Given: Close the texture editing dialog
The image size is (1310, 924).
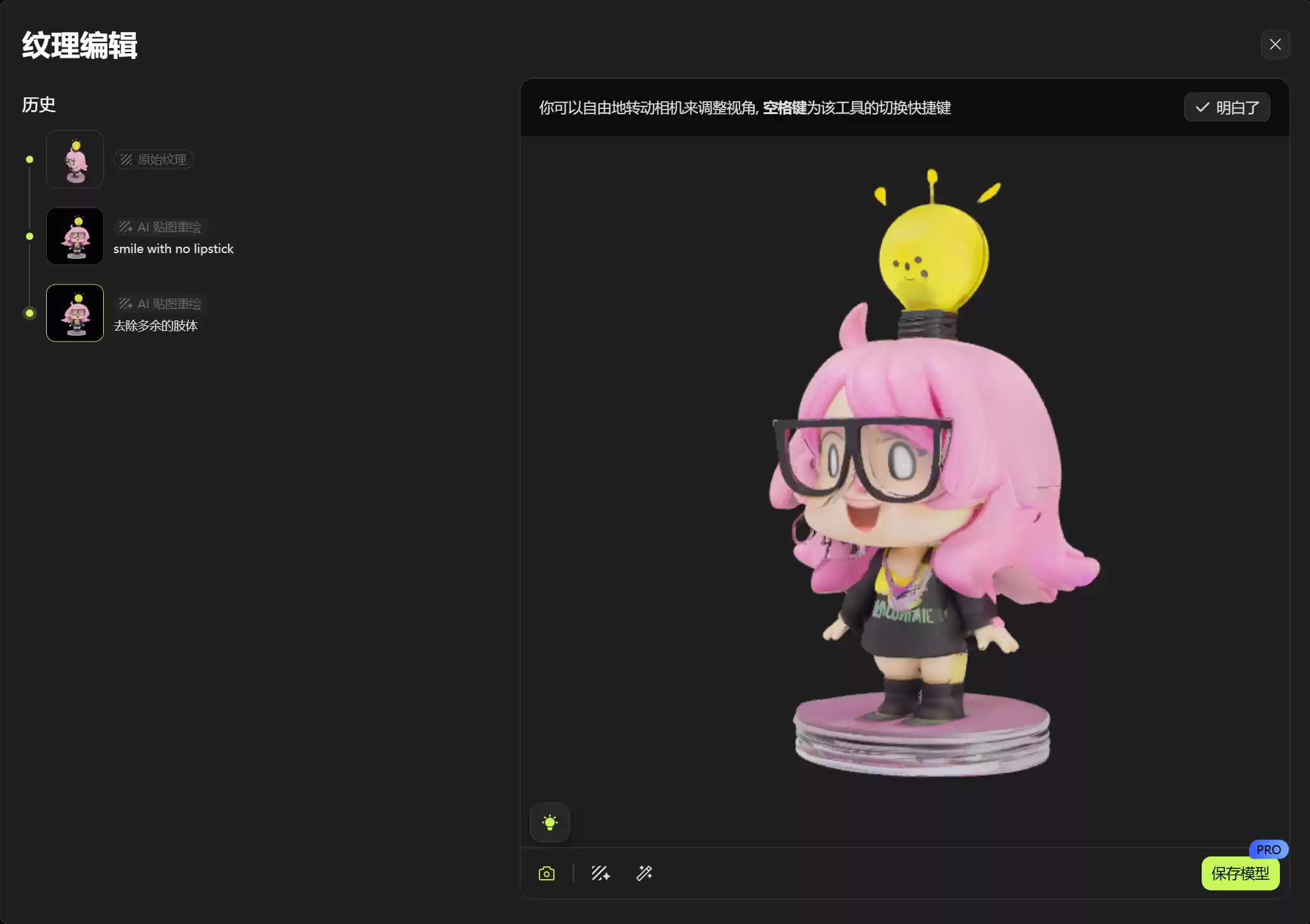Looking at the screenshot, I should click(x=1275, y=44).
